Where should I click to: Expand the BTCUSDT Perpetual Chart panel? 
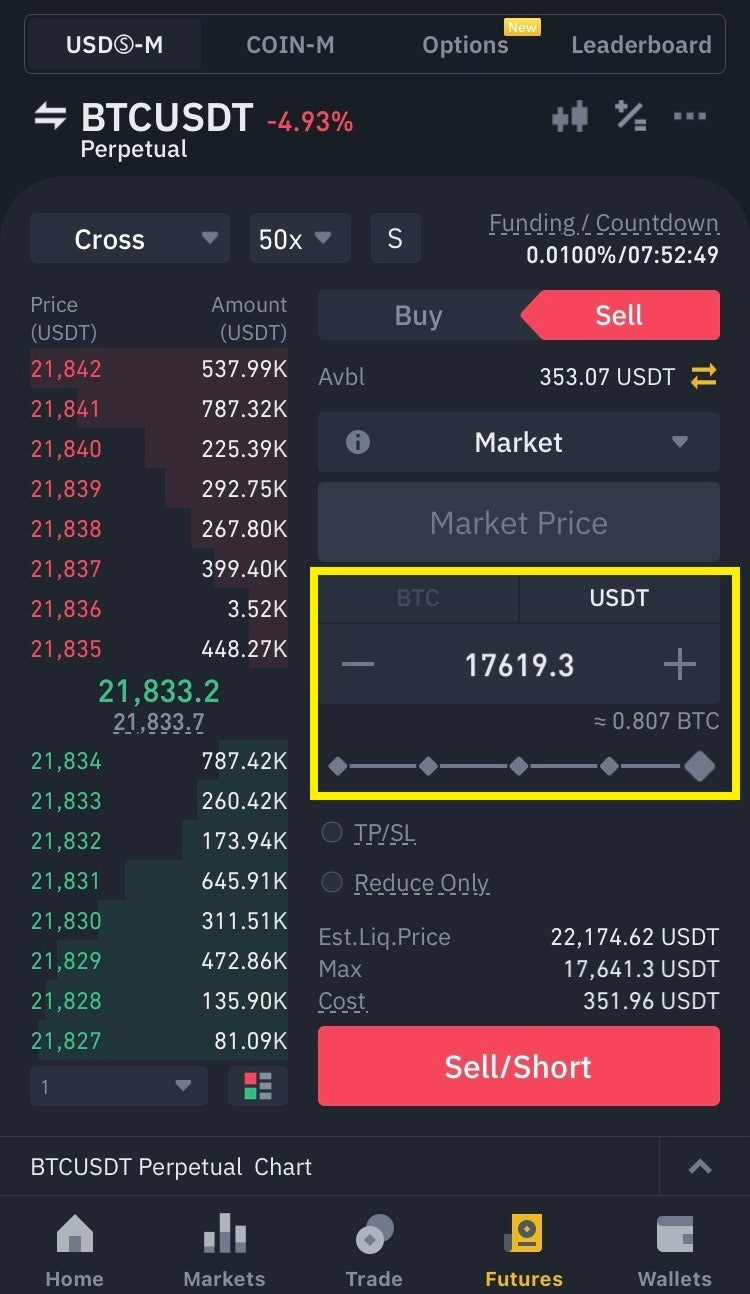(x=700, y=1167)
